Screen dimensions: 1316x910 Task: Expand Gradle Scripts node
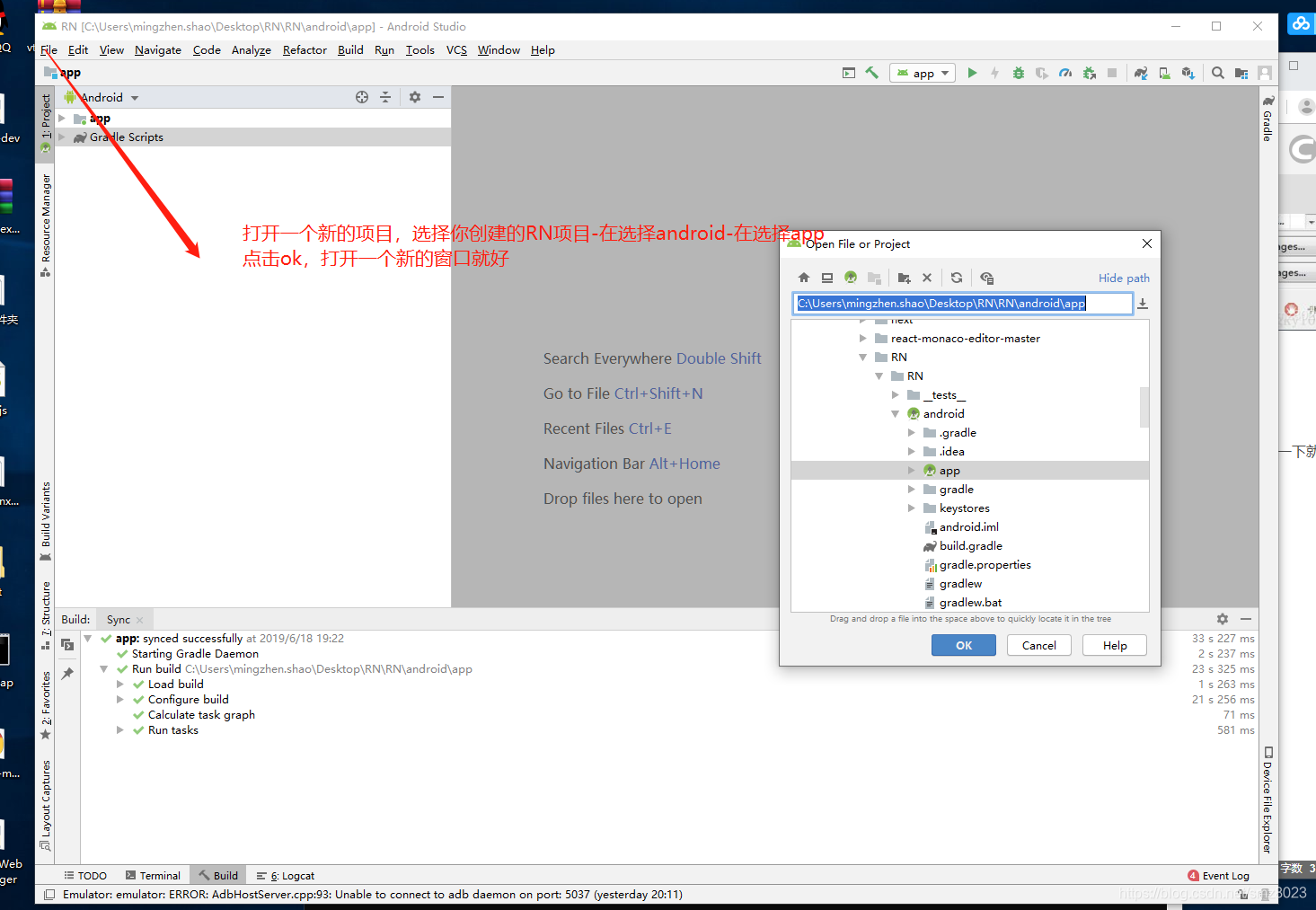tap(62, 137)
